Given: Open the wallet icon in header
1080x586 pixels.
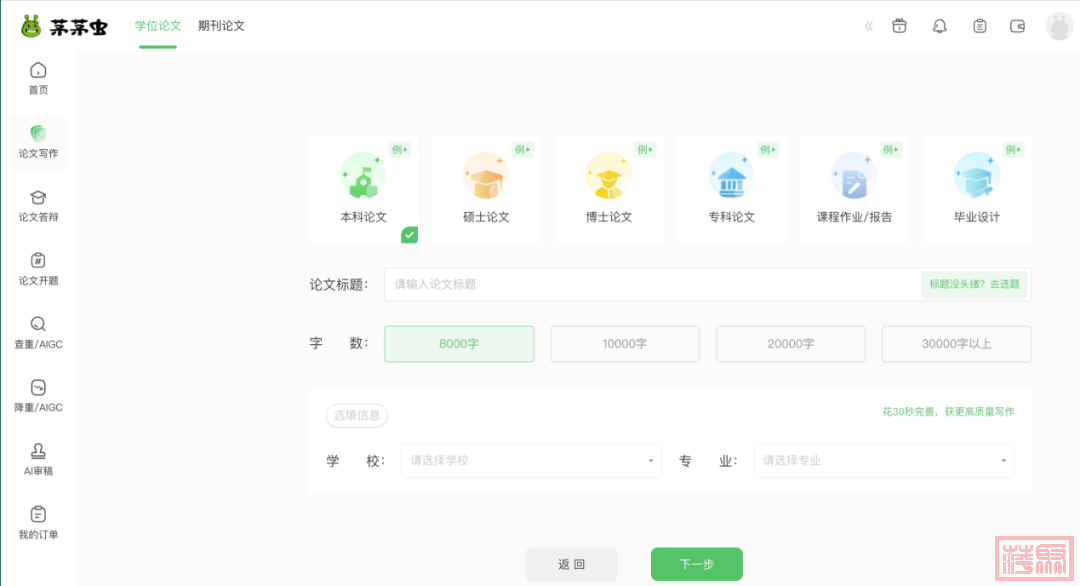Looking at the screenshot, I should point(1018,26).
